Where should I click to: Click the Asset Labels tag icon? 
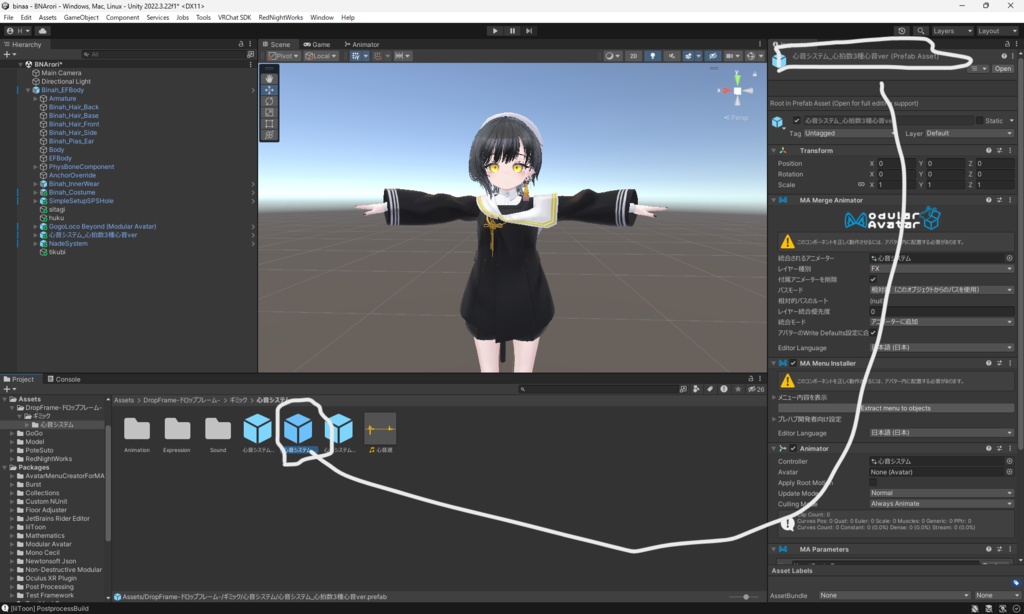point(1016,582)
